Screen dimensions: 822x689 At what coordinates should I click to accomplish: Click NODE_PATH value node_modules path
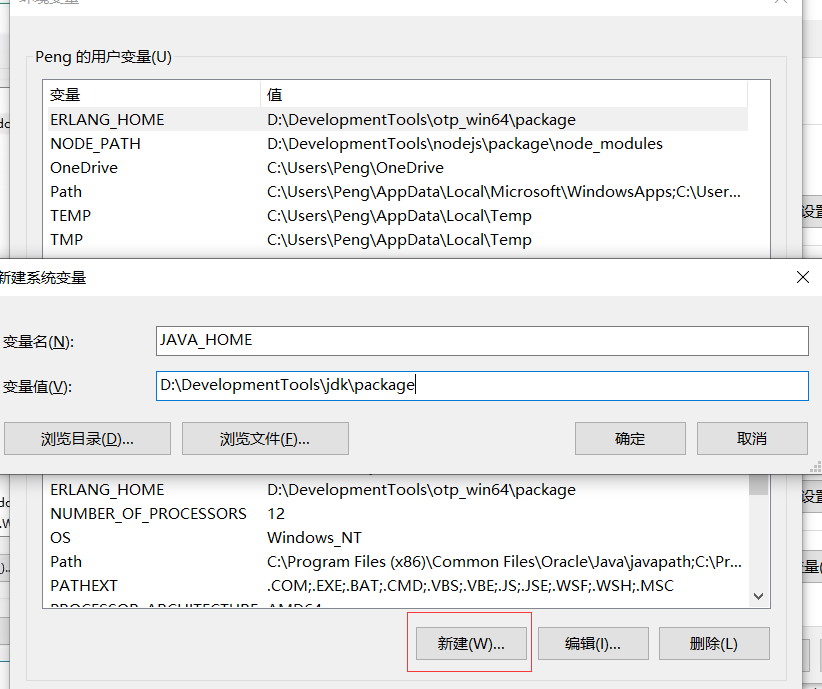[465, 144]
